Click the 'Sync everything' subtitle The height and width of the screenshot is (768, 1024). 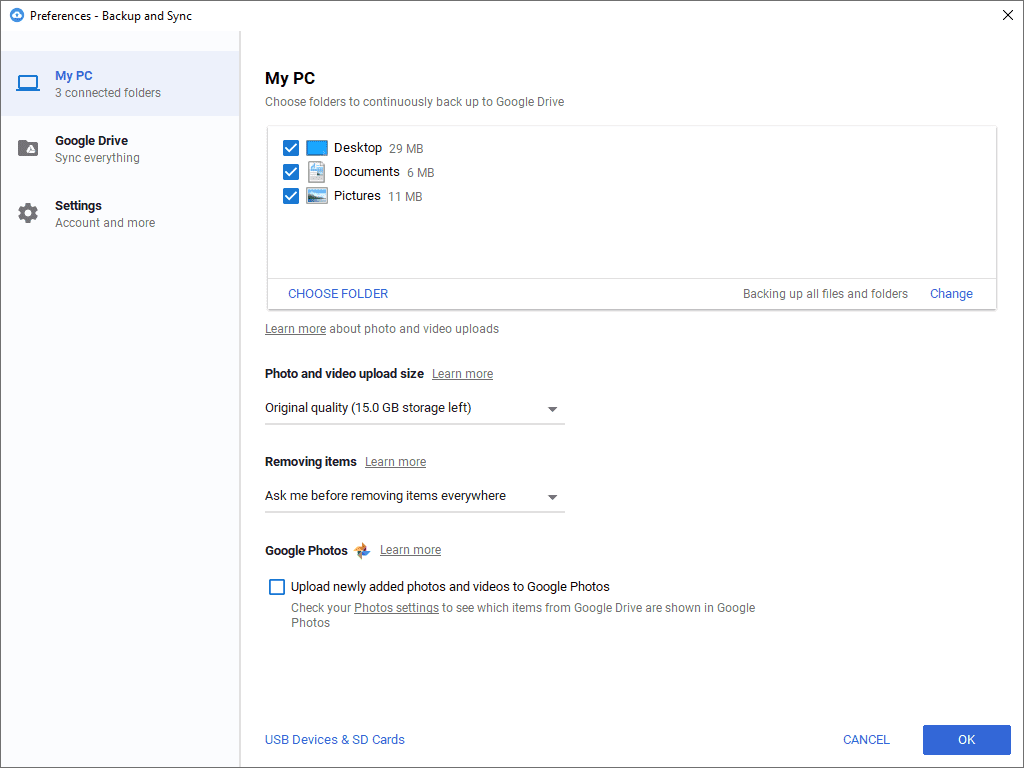(97, 158)
